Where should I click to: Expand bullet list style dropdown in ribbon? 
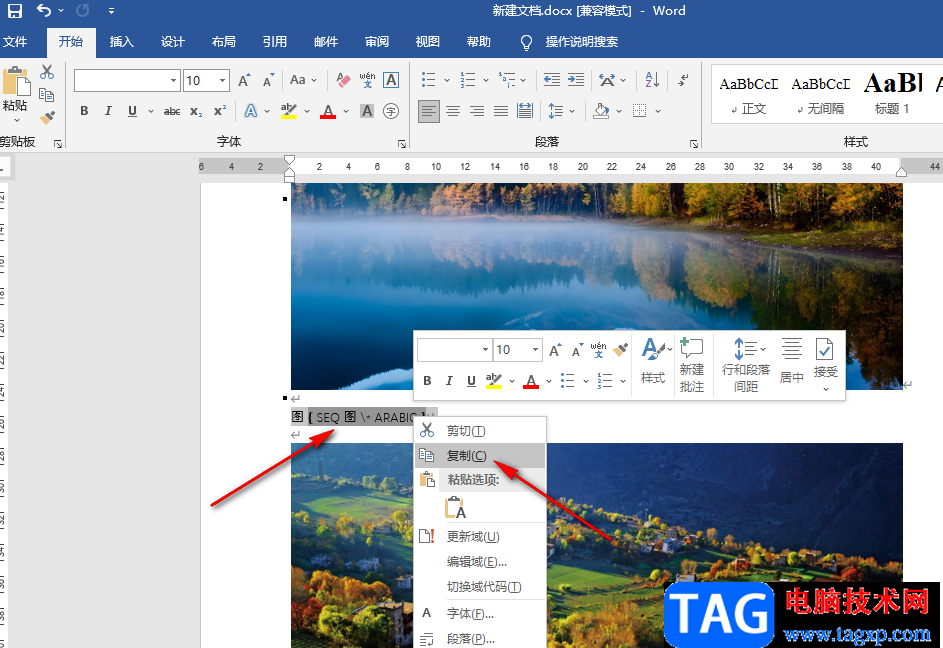point(447,80)
